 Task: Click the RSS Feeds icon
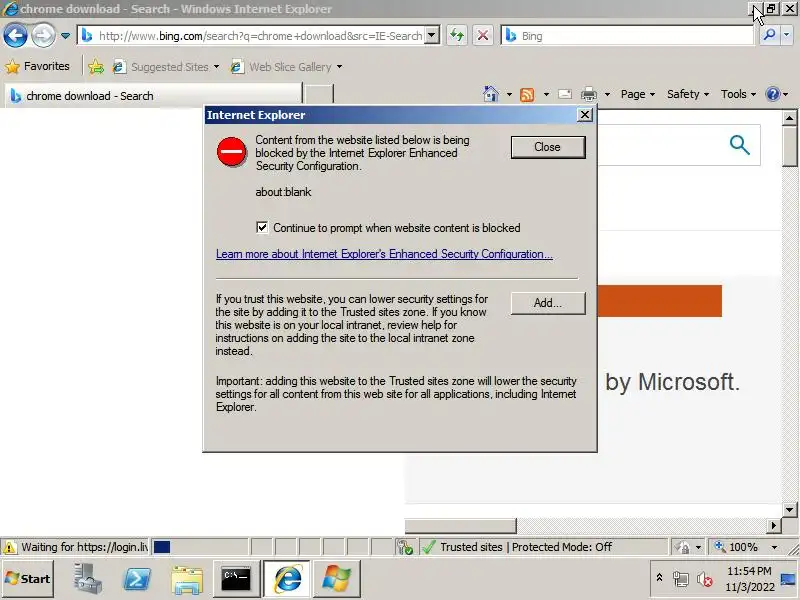(527, 94)
